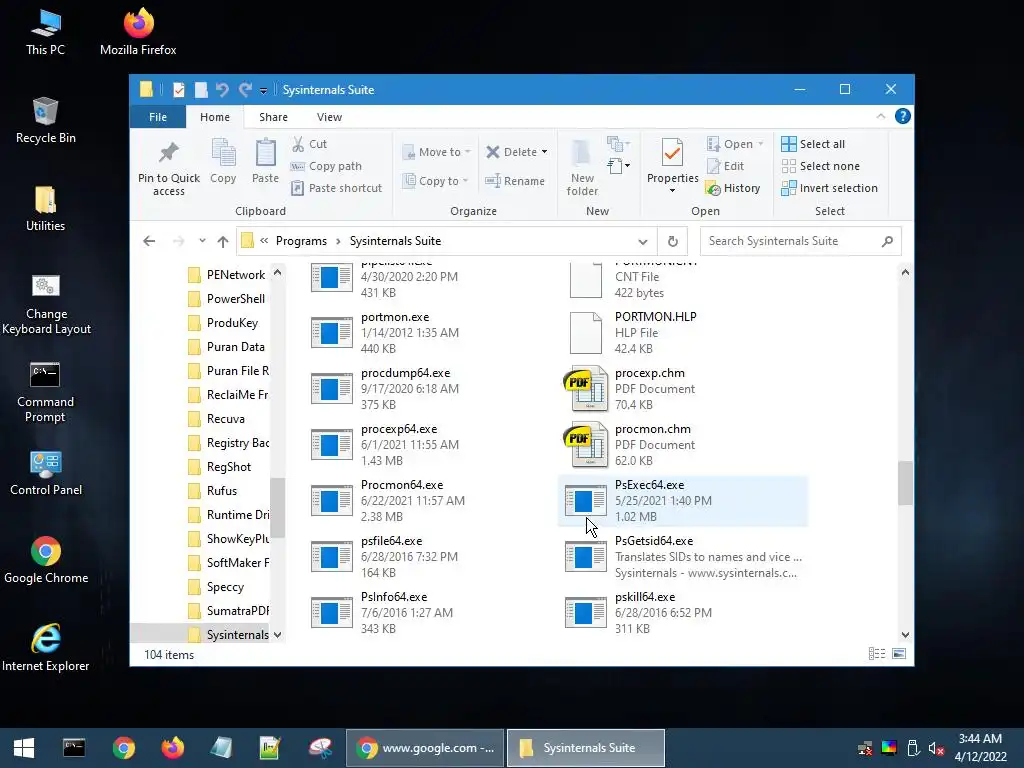The height and width of the screenshot is (768, 1024).
Task: Click Quick Access Toolbar properties icon
Action: point(179,89)
